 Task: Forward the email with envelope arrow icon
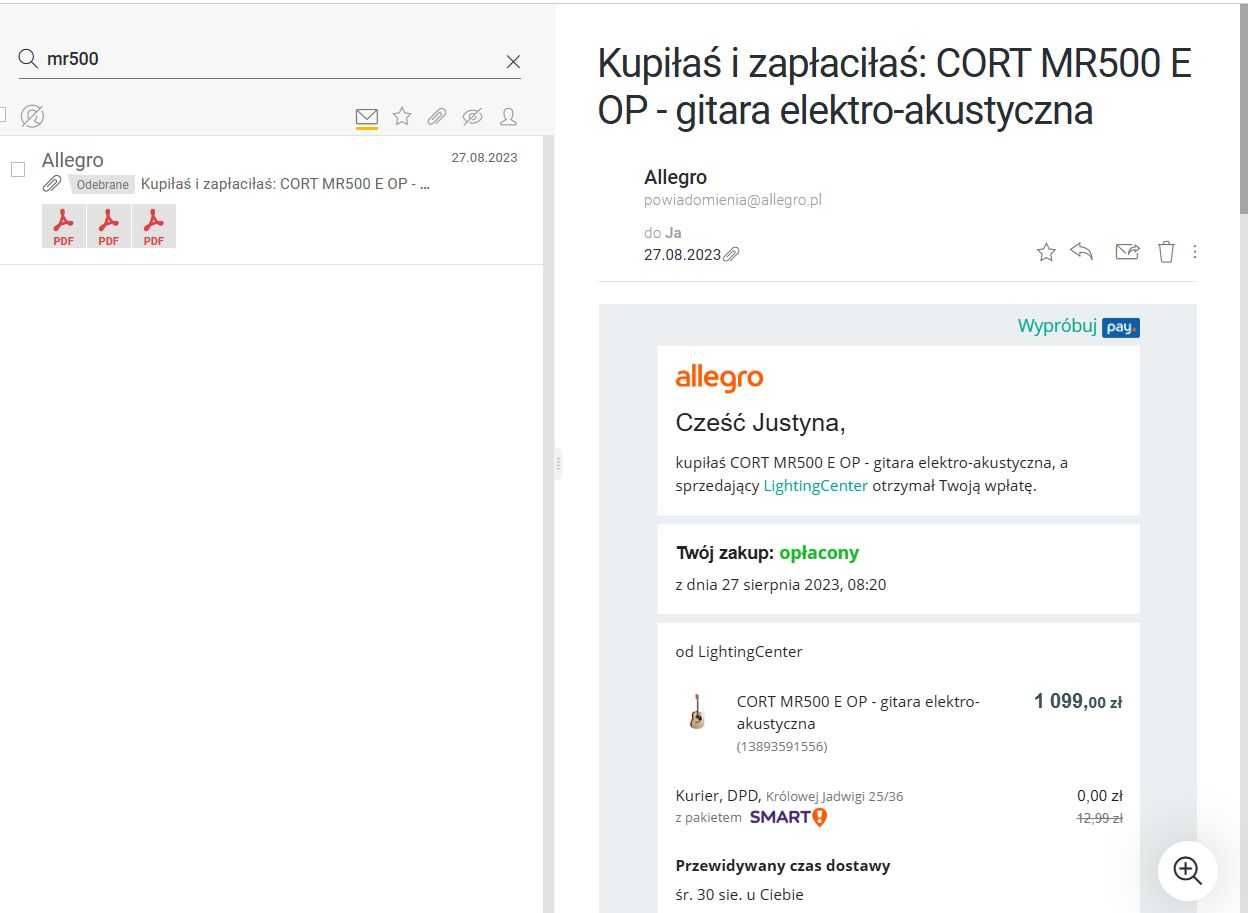pyautogui.click(x=1127, y=252)
